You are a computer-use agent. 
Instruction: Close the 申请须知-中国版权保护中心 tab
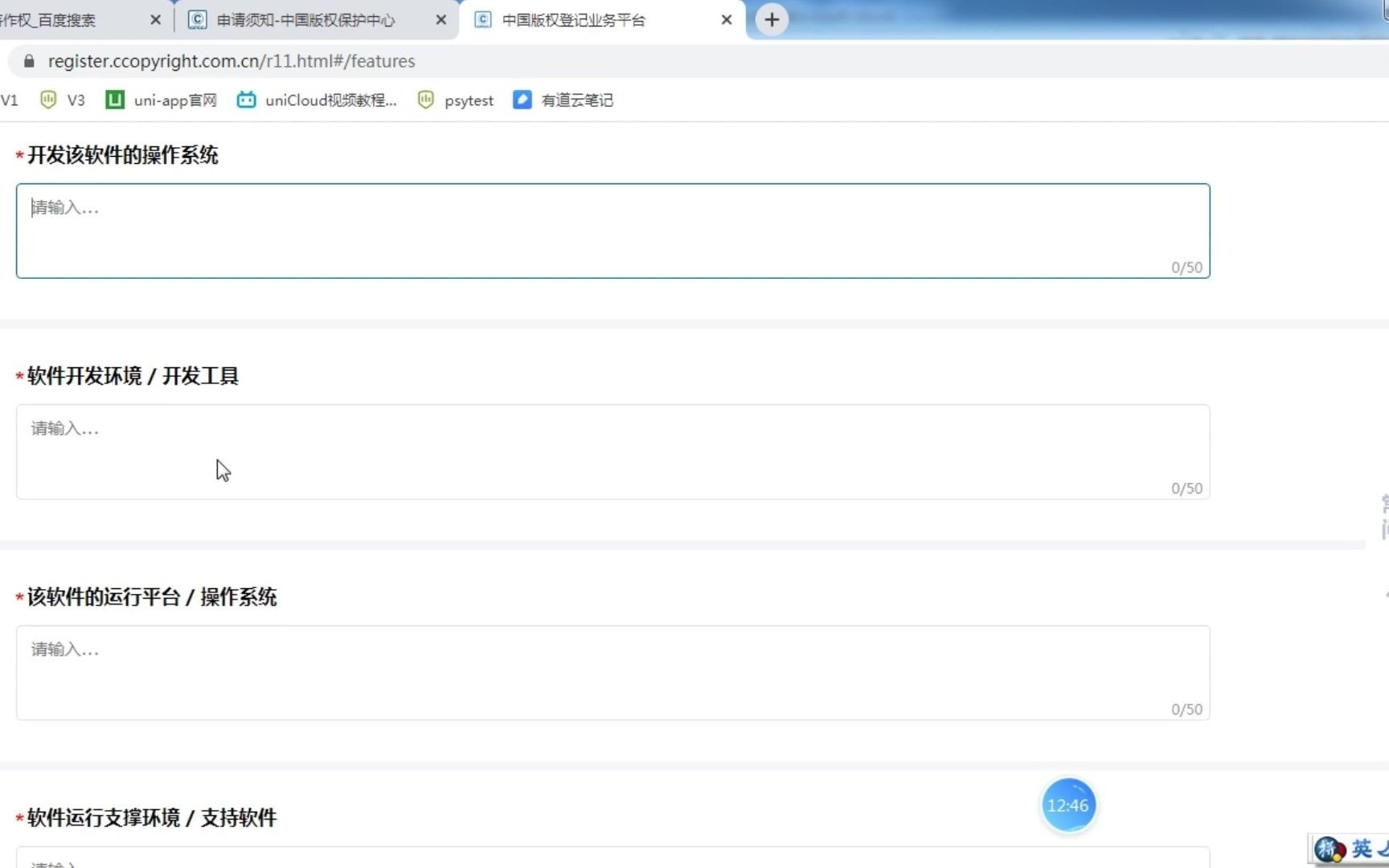coord(440,20)
